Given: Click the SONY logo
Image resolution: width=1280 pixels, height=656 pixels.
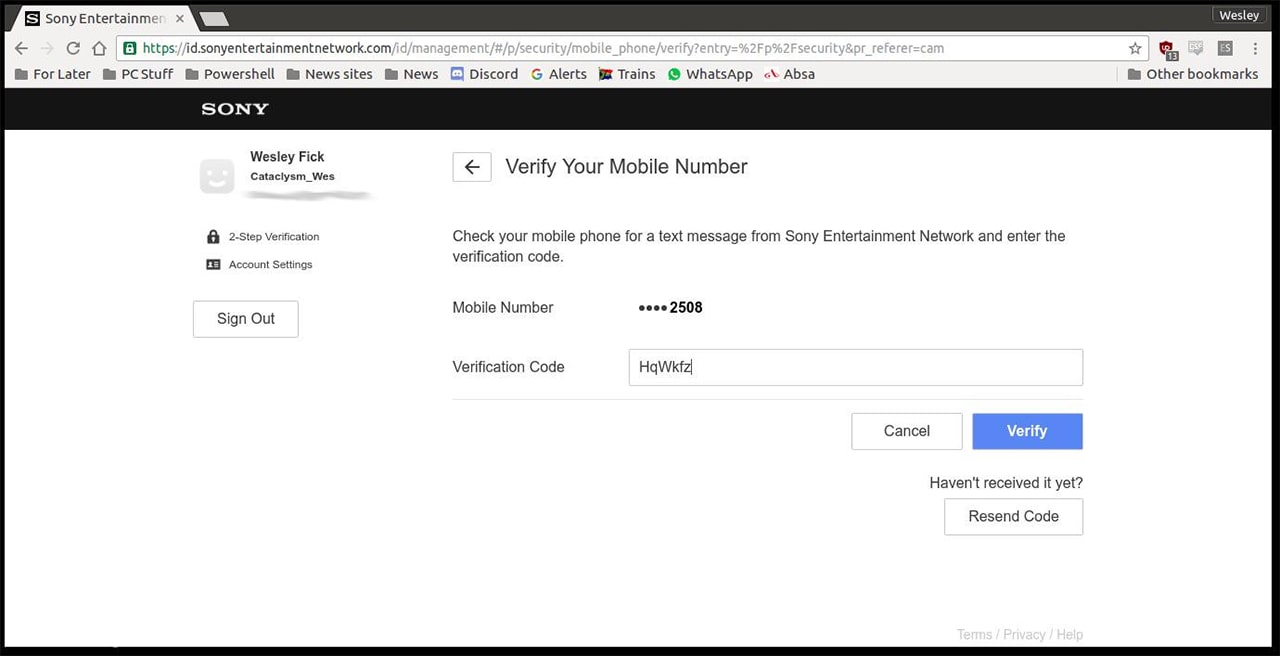Looking at the screenshot, I should point(235,109).
